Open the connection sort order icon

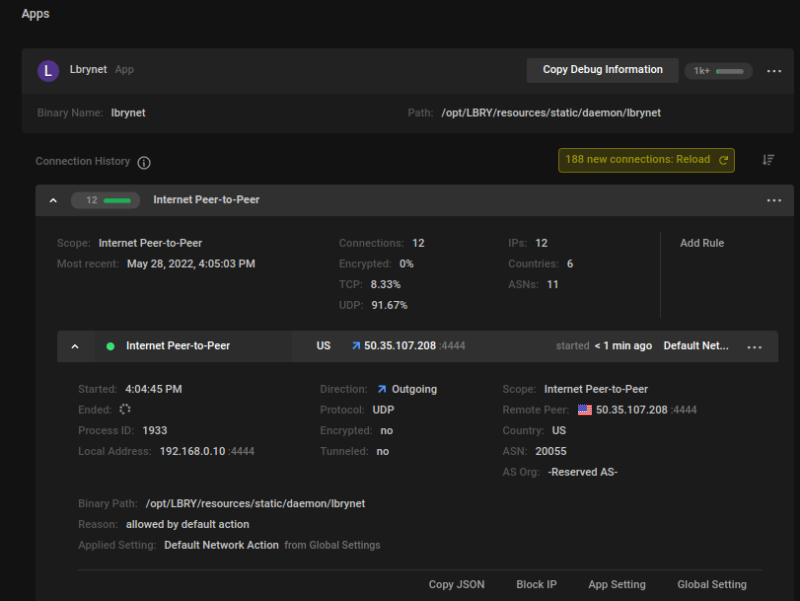click(x=768, y=160)
